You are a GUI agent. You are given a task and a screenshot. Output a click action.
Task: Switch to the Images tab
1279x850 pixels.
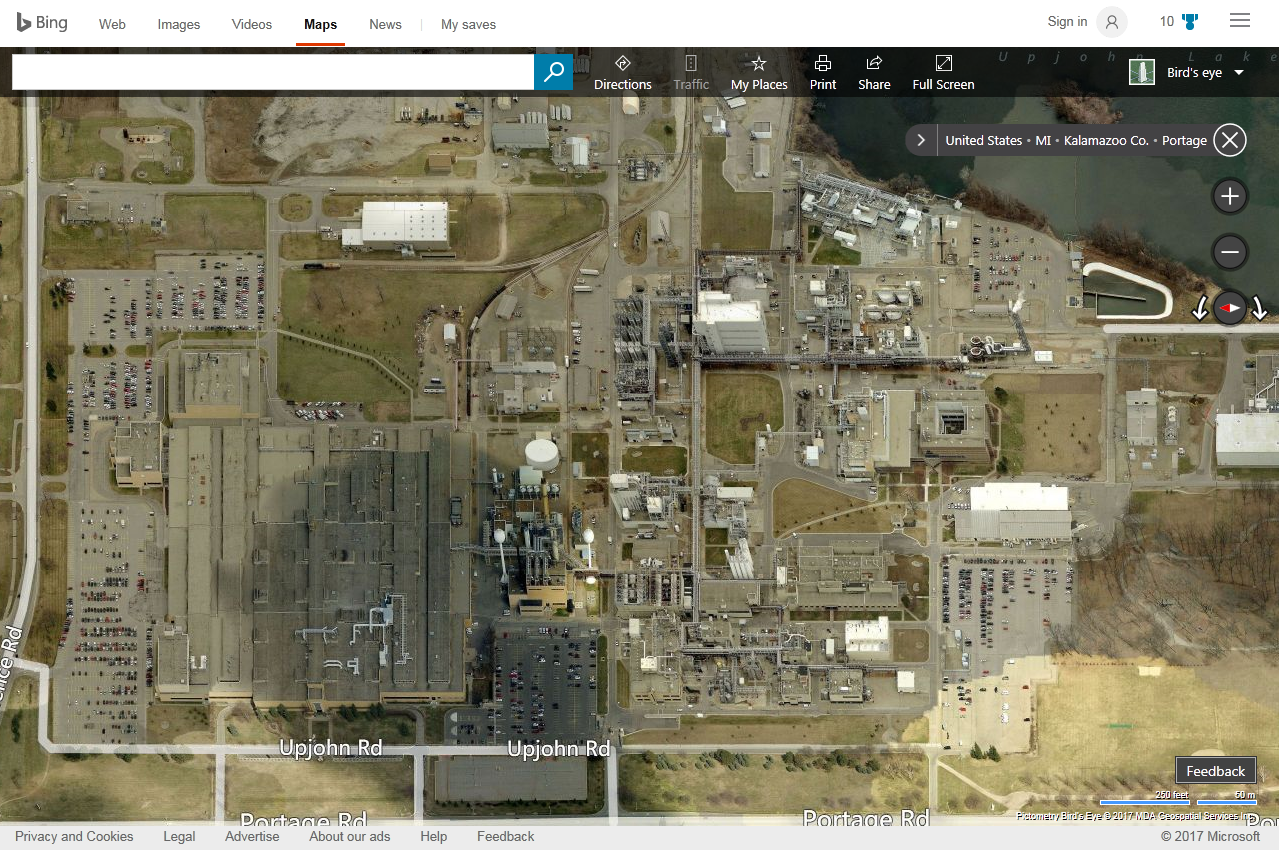click(178, 24)
